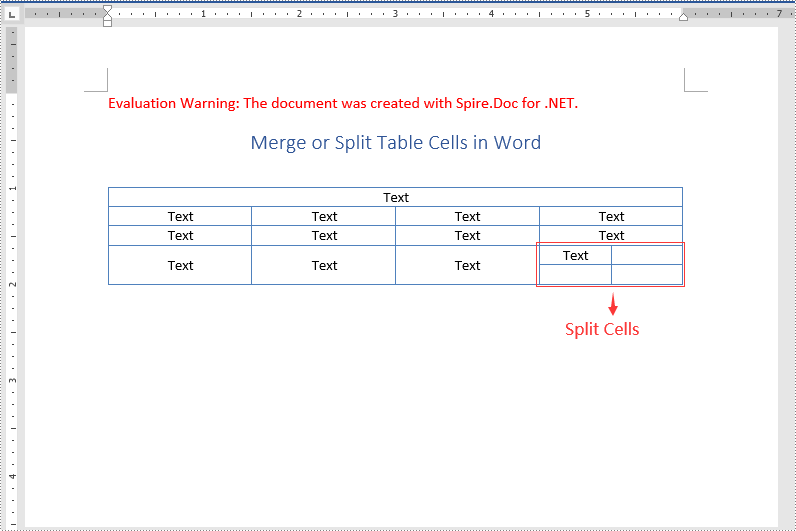The width and height of the screenshot is (796, 531).
Task: Select the Left Indent square marker on ruler
Action: point(107,23)
